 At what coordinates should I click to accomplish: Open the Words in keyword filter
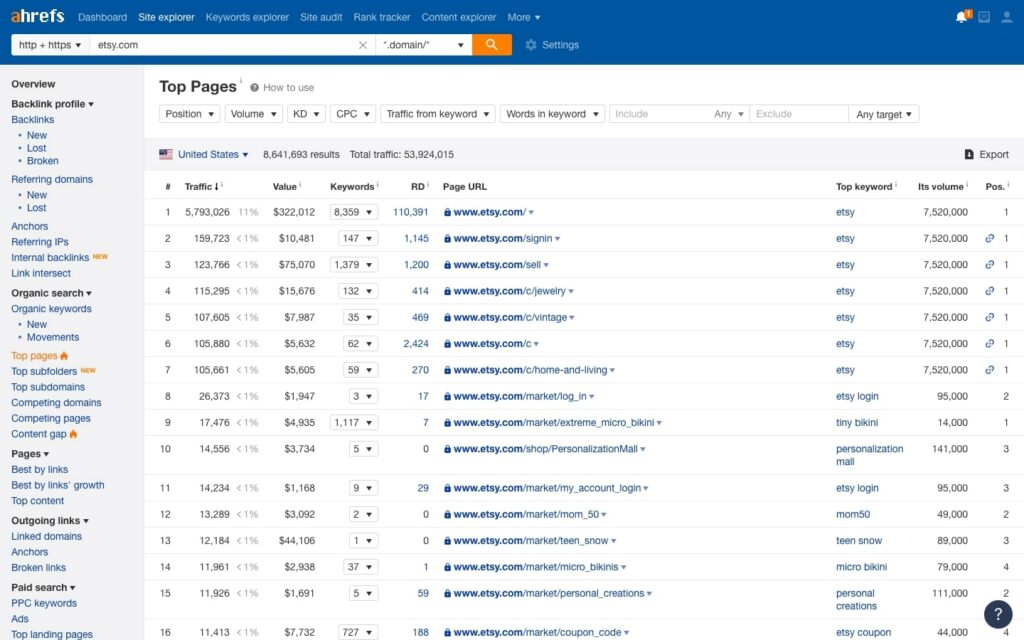click(x=552, y=114)
